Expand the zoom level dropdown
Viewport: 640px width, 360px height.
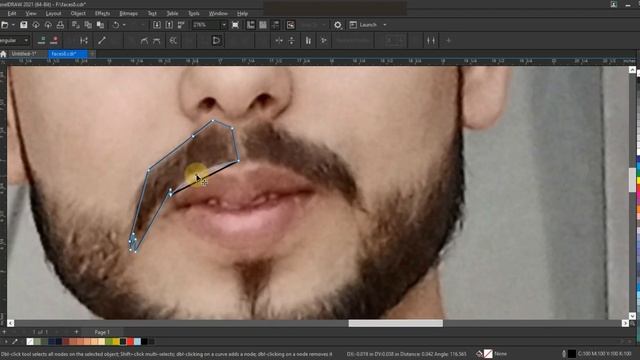[x=224, y=25]
